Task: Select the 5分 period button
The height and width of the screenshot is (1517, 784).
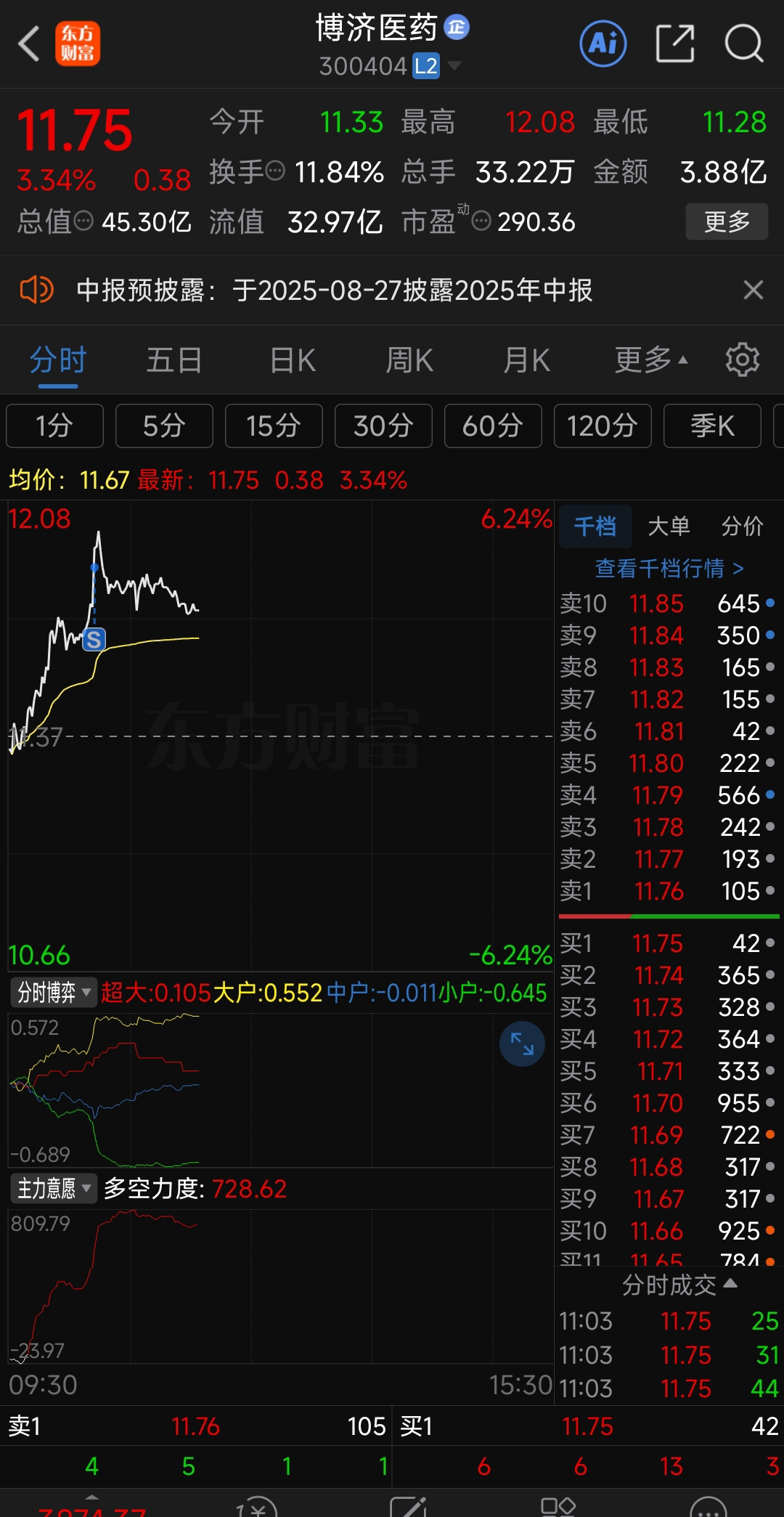Action: point(164,426)
